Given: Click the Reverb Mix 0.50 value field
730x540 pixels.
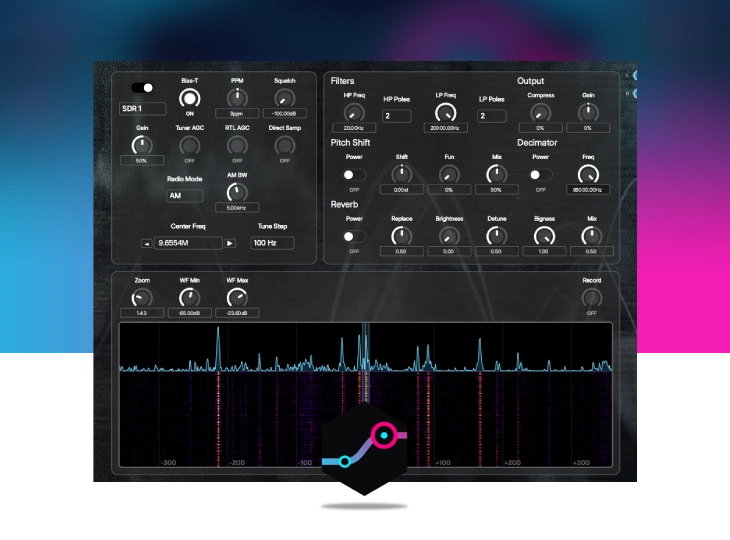Looking at the screenshot, I should [x=591, y=251].
